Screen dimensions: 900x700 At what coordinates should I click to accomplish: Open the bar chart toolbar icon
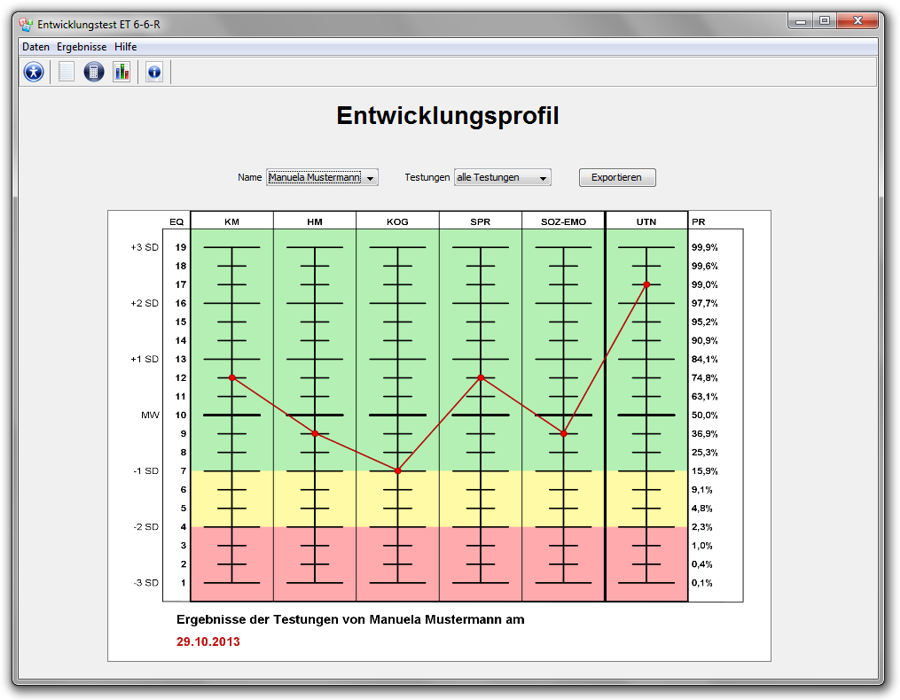(x=121, y=72)
